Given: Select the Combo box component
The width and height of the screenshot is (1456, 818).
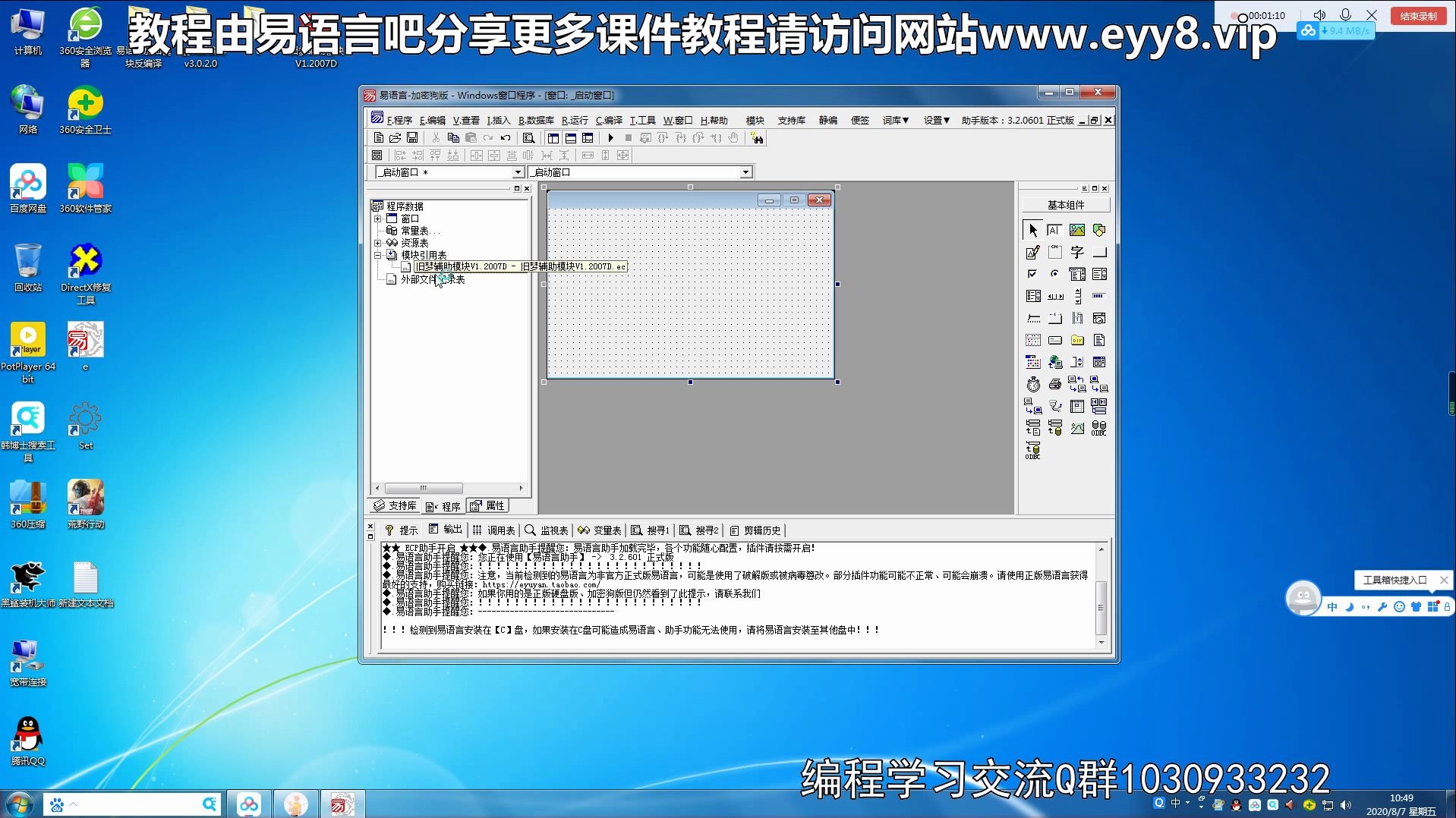Looking at the screenshot, I should (1076, 274).
